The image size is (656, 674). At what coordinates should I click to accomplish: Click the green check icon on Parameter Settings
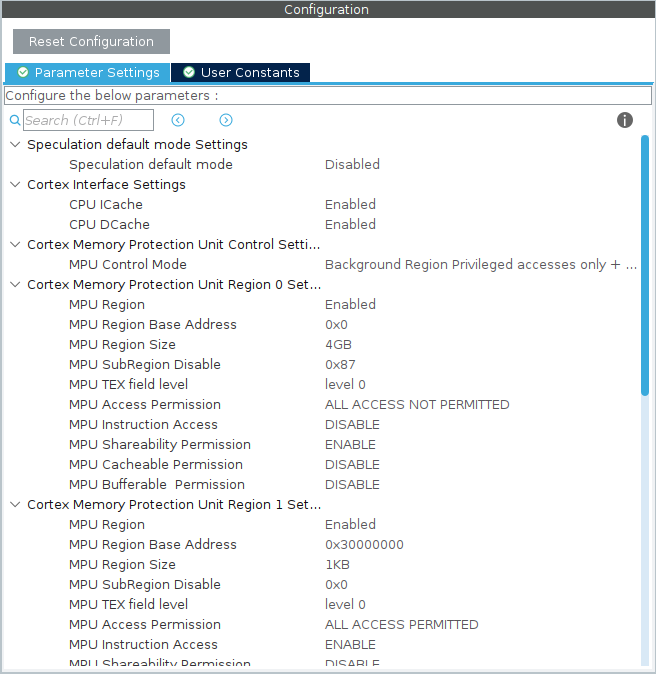click(x=22, y=73)
